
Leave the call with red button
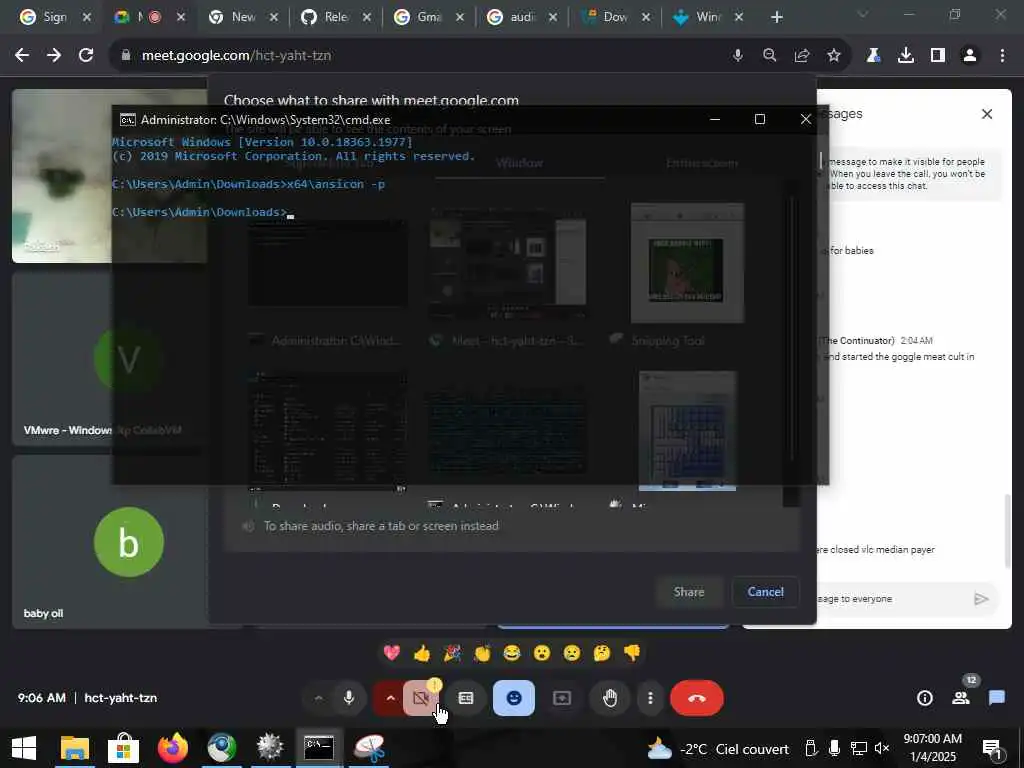(x=697, y=698)
